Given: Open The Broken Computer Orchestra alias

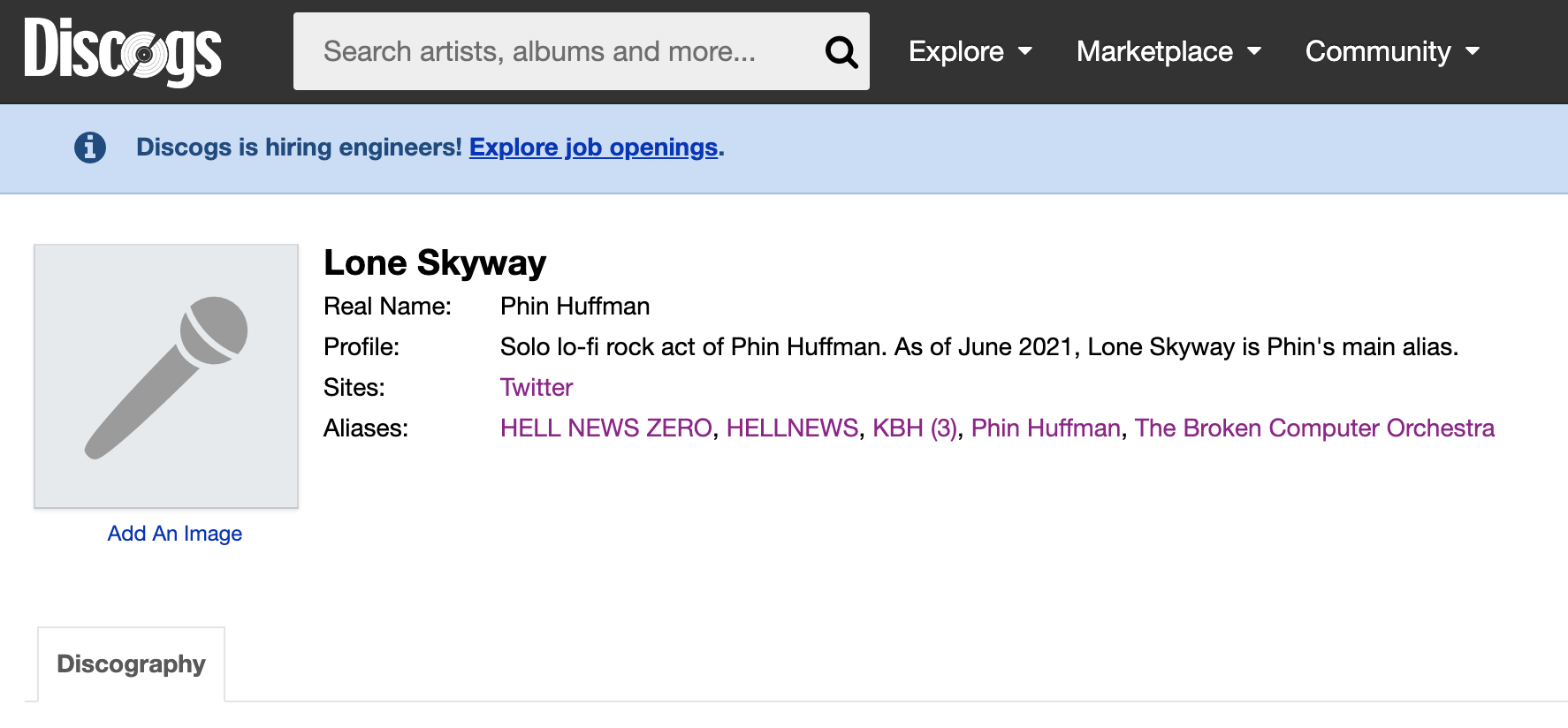Looking at the screenshot, I should point(1314,428).
